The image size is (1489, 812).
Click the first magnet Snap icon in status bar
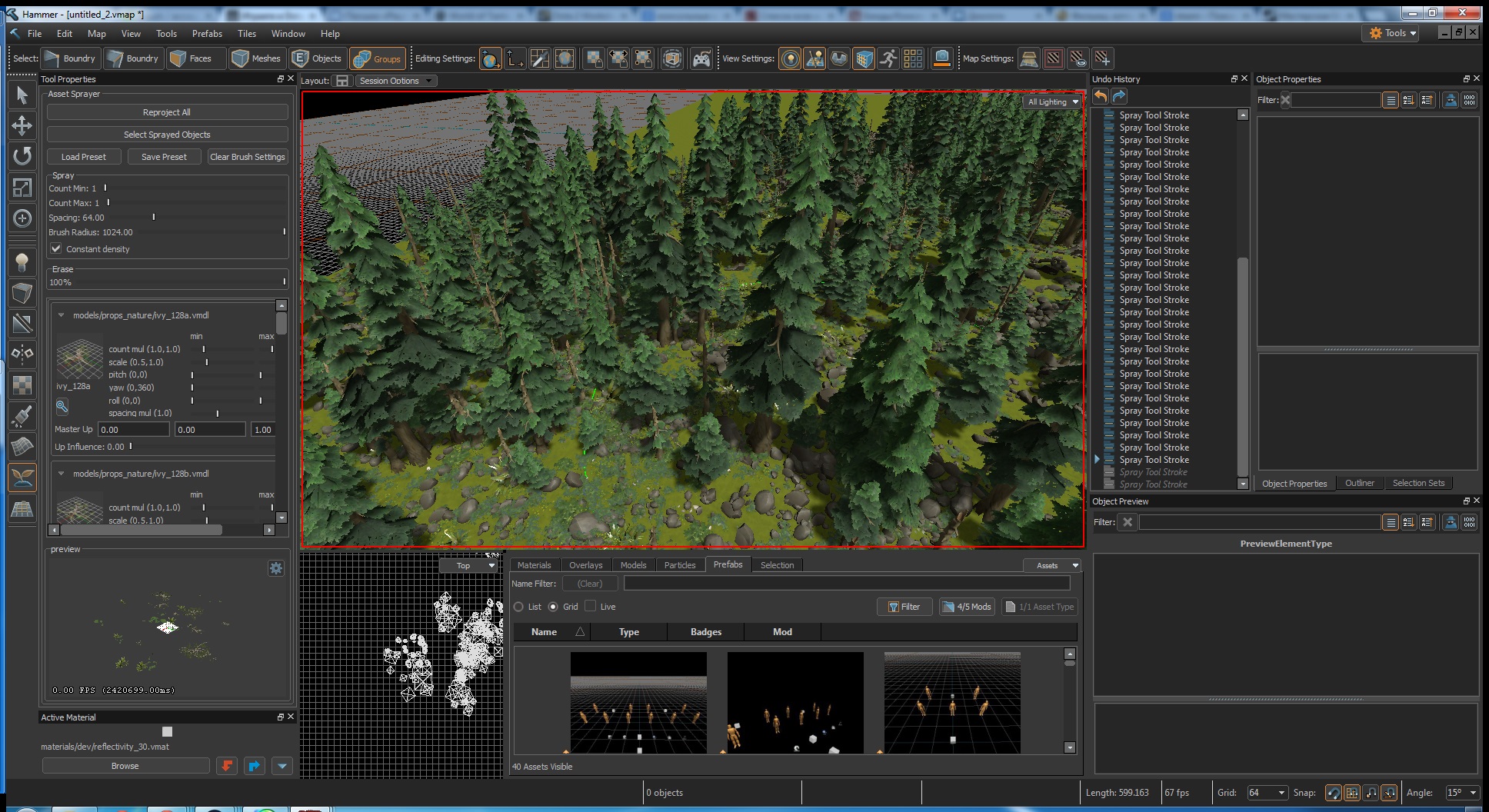1333,793
